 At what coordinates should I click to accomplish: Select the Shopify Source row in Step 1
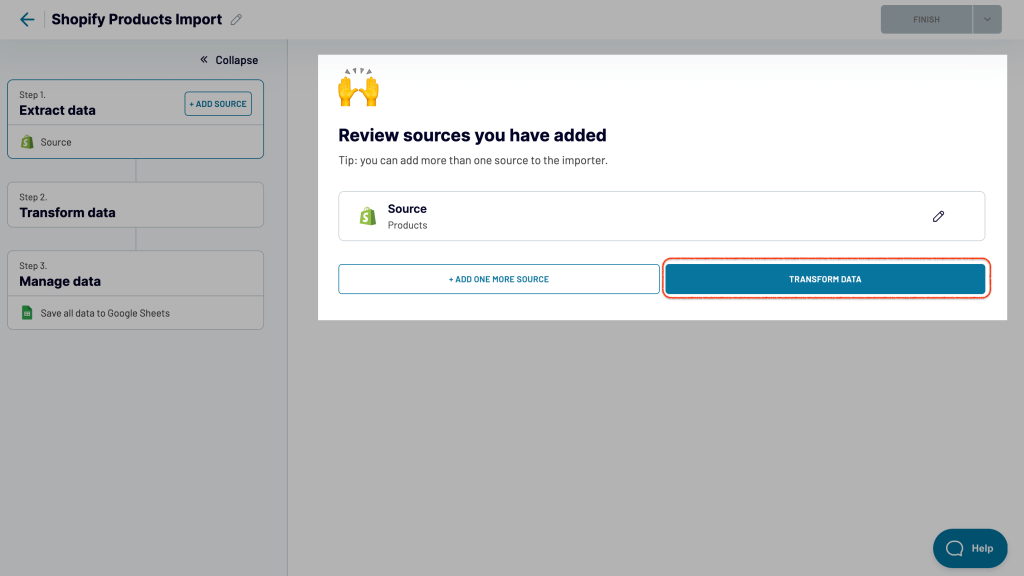(x=135, y=142)
